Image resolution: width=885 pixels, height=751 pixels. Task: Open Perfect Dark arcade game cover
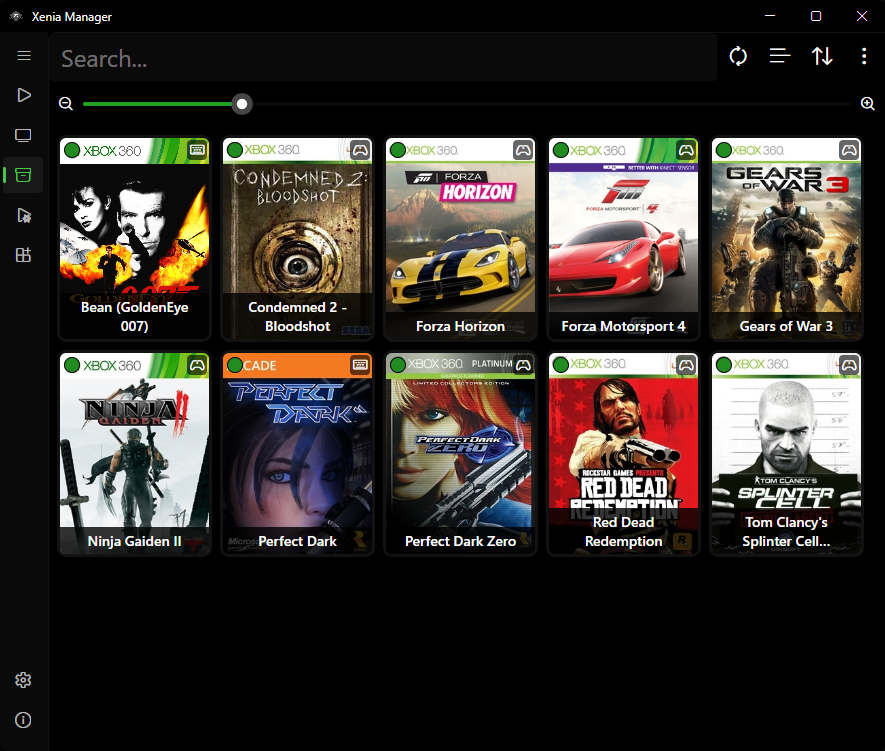(x=297, y=454)
